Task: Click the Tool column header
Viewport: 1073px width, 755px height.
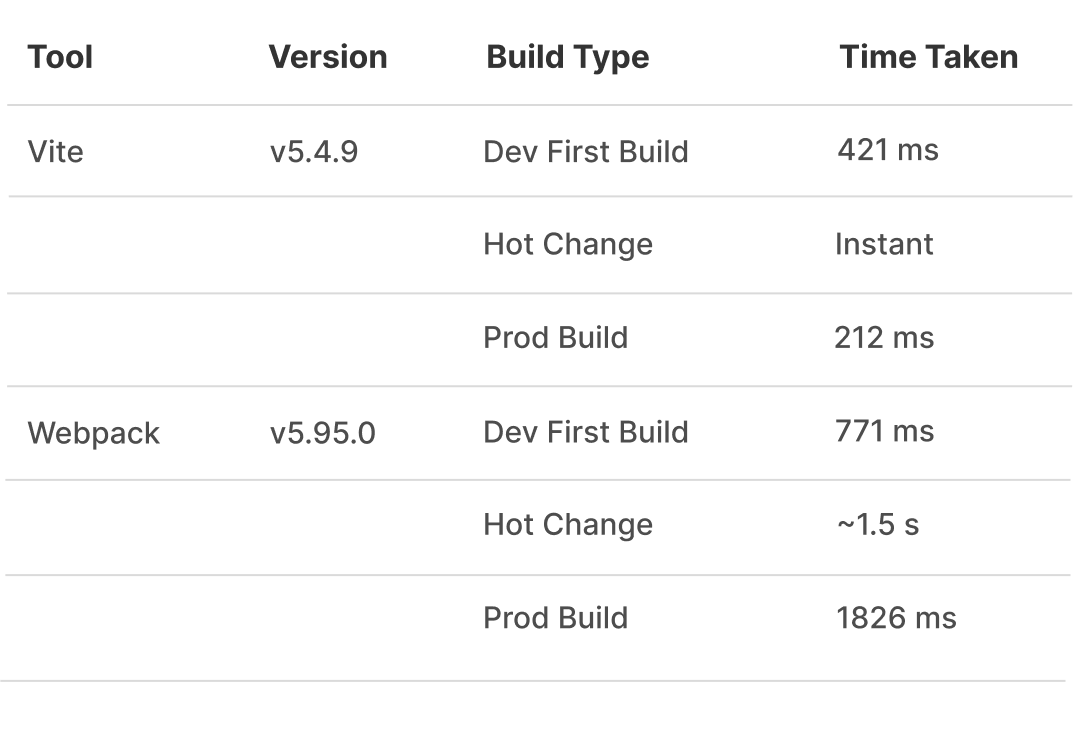Action: click(61, 57)
